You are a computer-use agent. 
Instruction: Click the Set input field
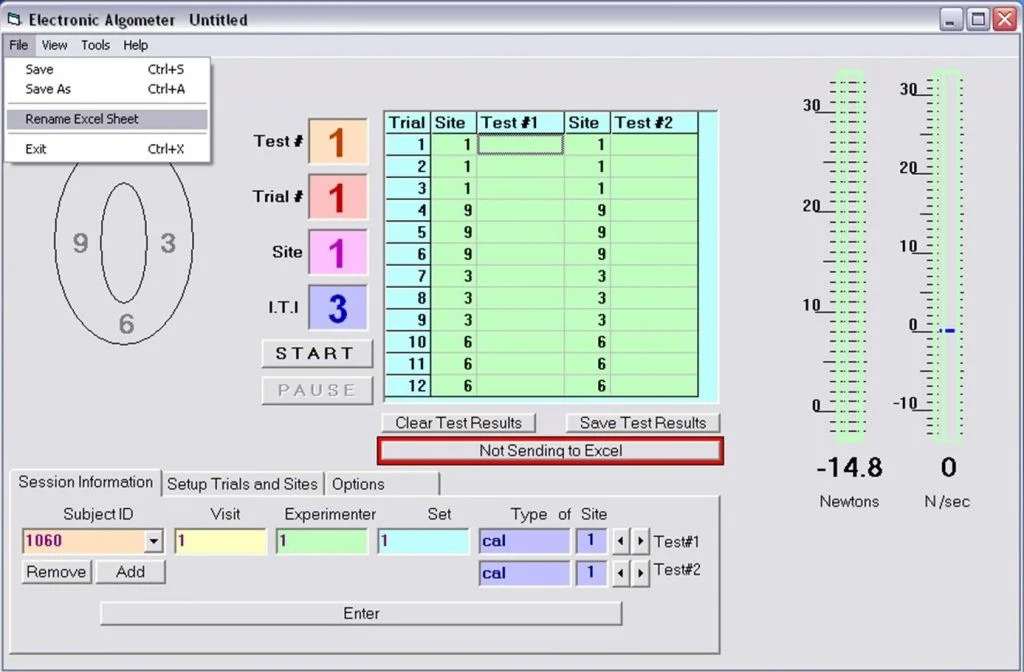pyautogui.click(x=423, y=541)
